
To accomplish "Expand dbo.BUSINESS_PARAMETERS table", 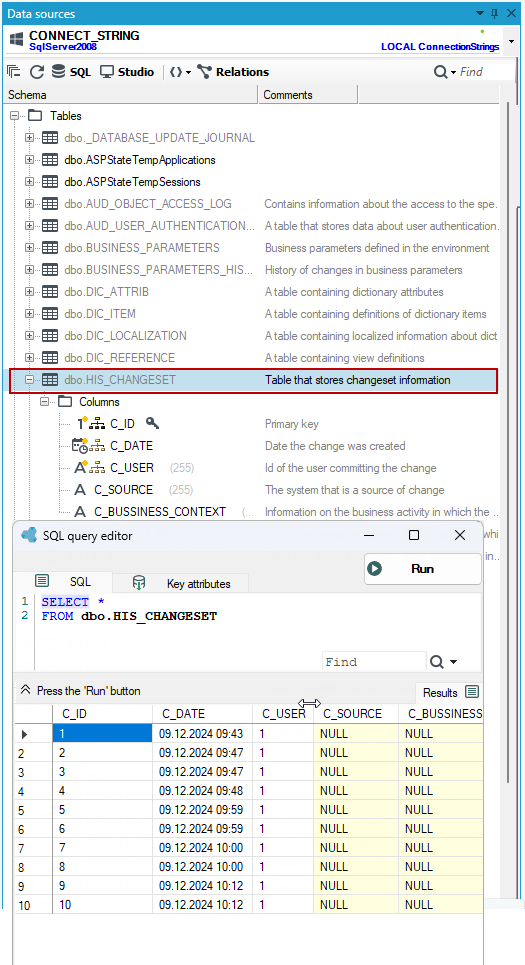I will coord(29,248).
